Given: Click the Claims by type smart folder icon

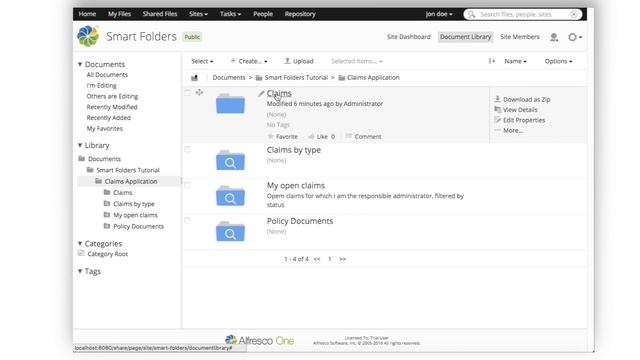Looking at the screenshot, I should 230,160.
